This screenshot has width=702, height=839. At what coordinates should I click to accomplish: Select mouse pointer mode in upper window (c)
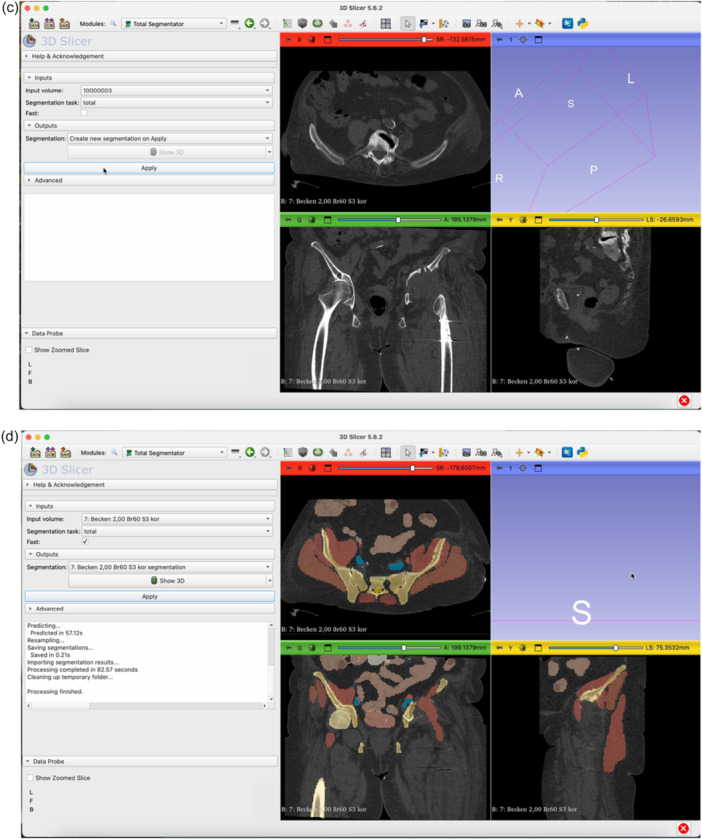[x=407, y=24]
